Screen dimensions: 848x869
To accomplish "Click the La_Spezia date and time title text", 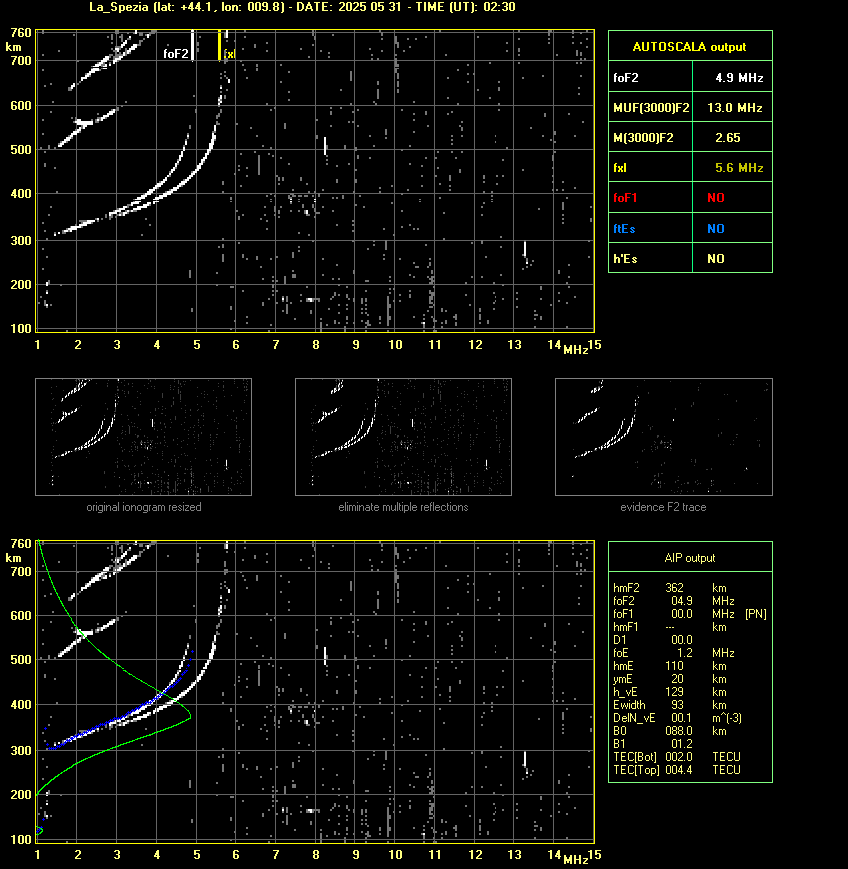I will pos(303,7).
